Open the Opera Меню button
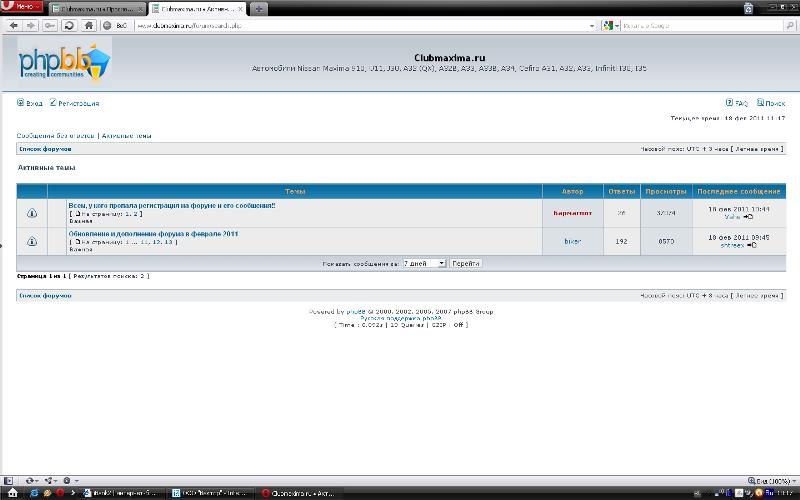 [19, 6]
